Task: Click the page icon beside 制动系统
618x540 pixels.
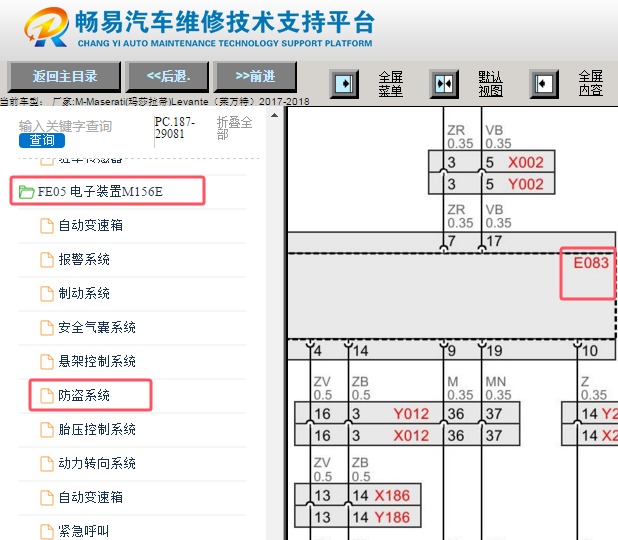Action: (x=47, y=294)
